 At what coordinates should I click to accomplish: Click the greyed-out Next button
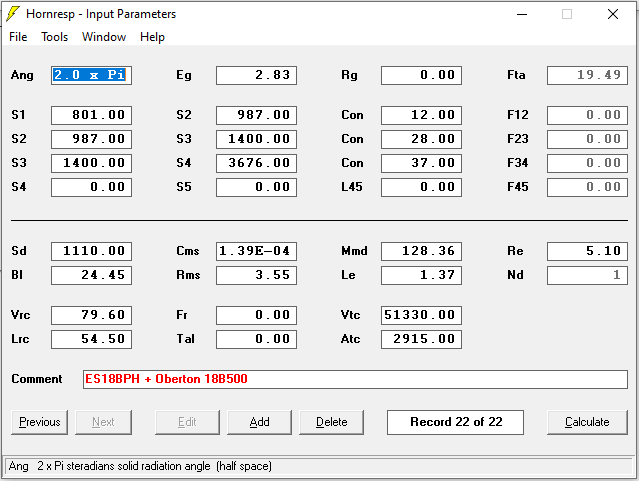103,422
